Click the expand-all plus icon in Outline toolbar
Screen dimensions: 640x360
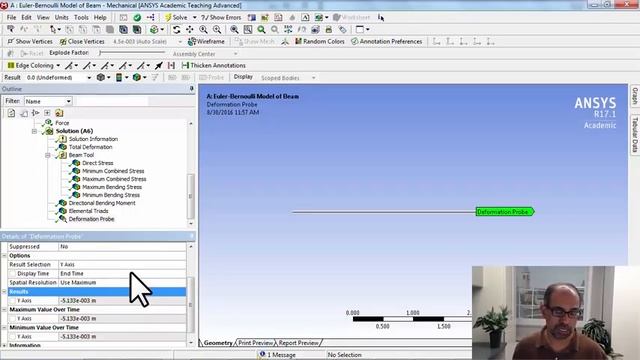point(47,113)
